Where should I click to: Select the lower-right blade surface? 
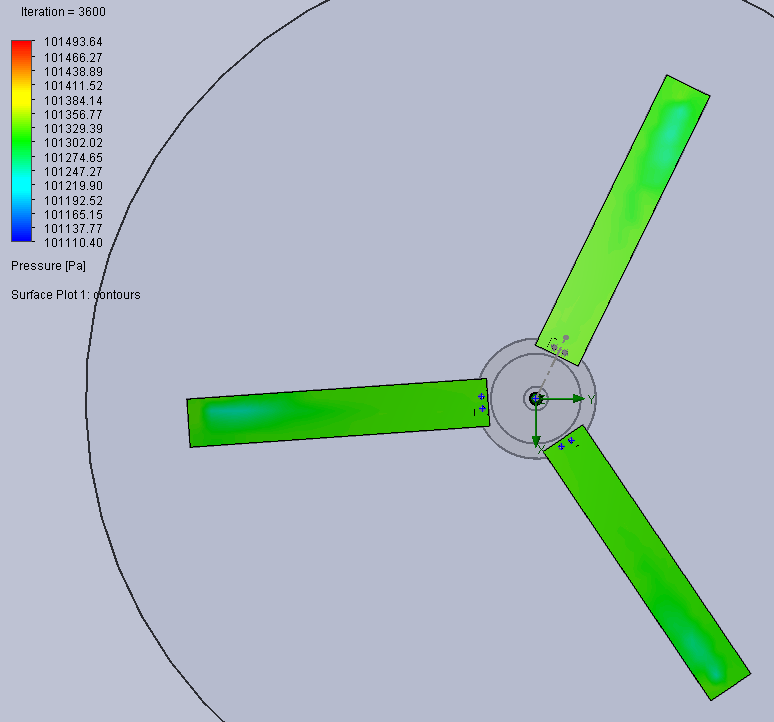(x=650, y=565)
